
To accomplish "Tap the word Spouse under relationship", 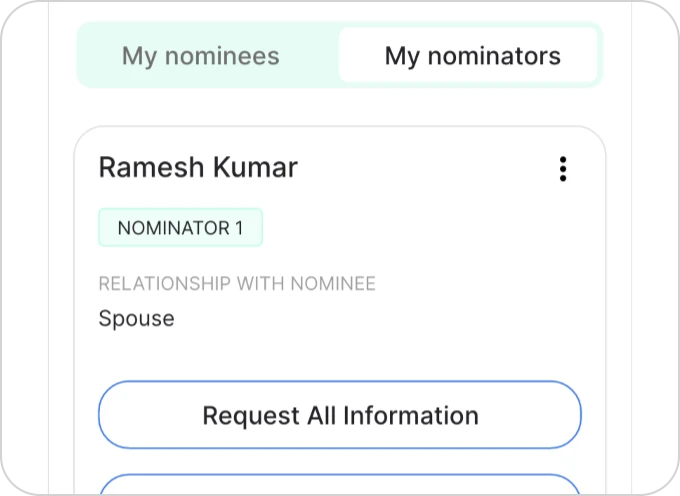I will click(x=136, y=319).
